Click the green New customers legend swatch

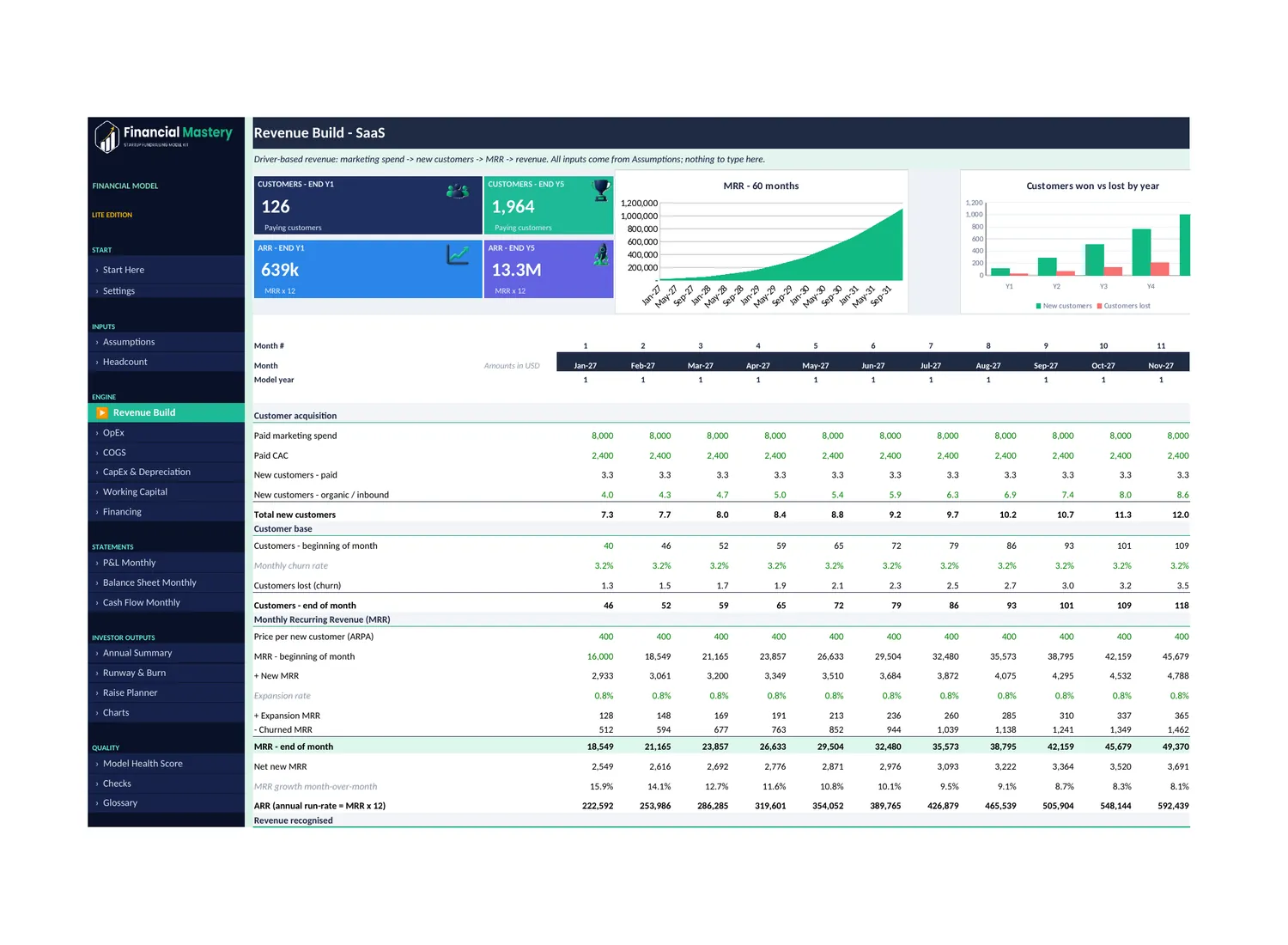[x=1039, y=306]
